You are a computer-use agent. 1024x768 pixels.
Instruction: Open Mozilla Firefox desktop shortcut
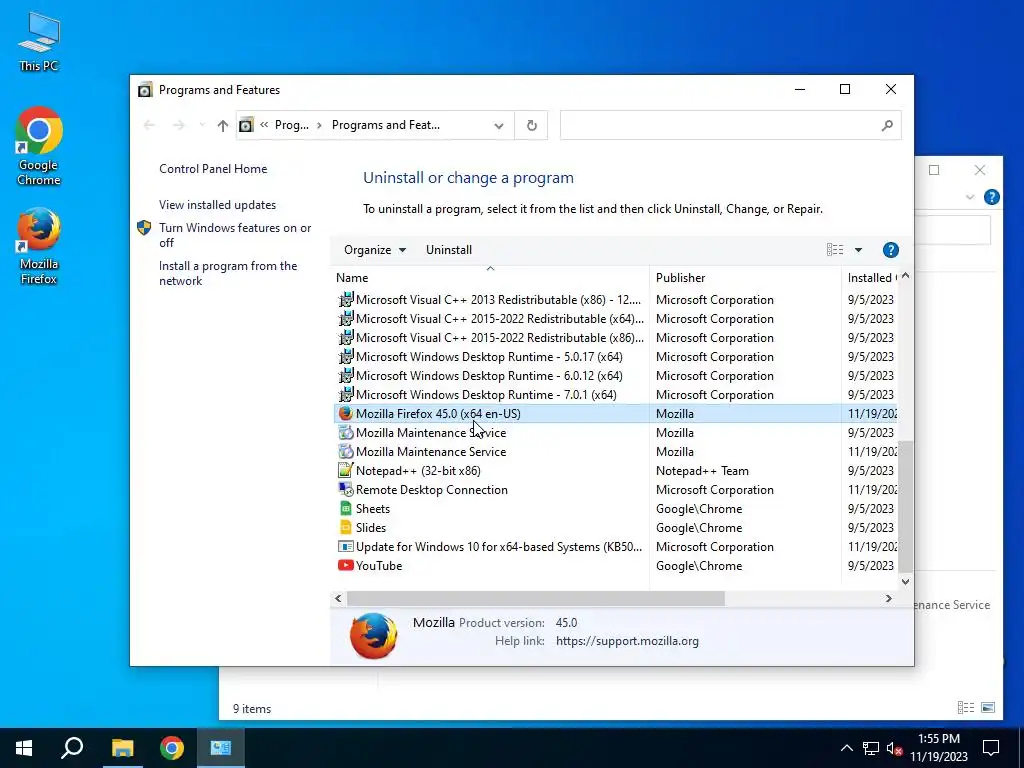pos(39,246)
